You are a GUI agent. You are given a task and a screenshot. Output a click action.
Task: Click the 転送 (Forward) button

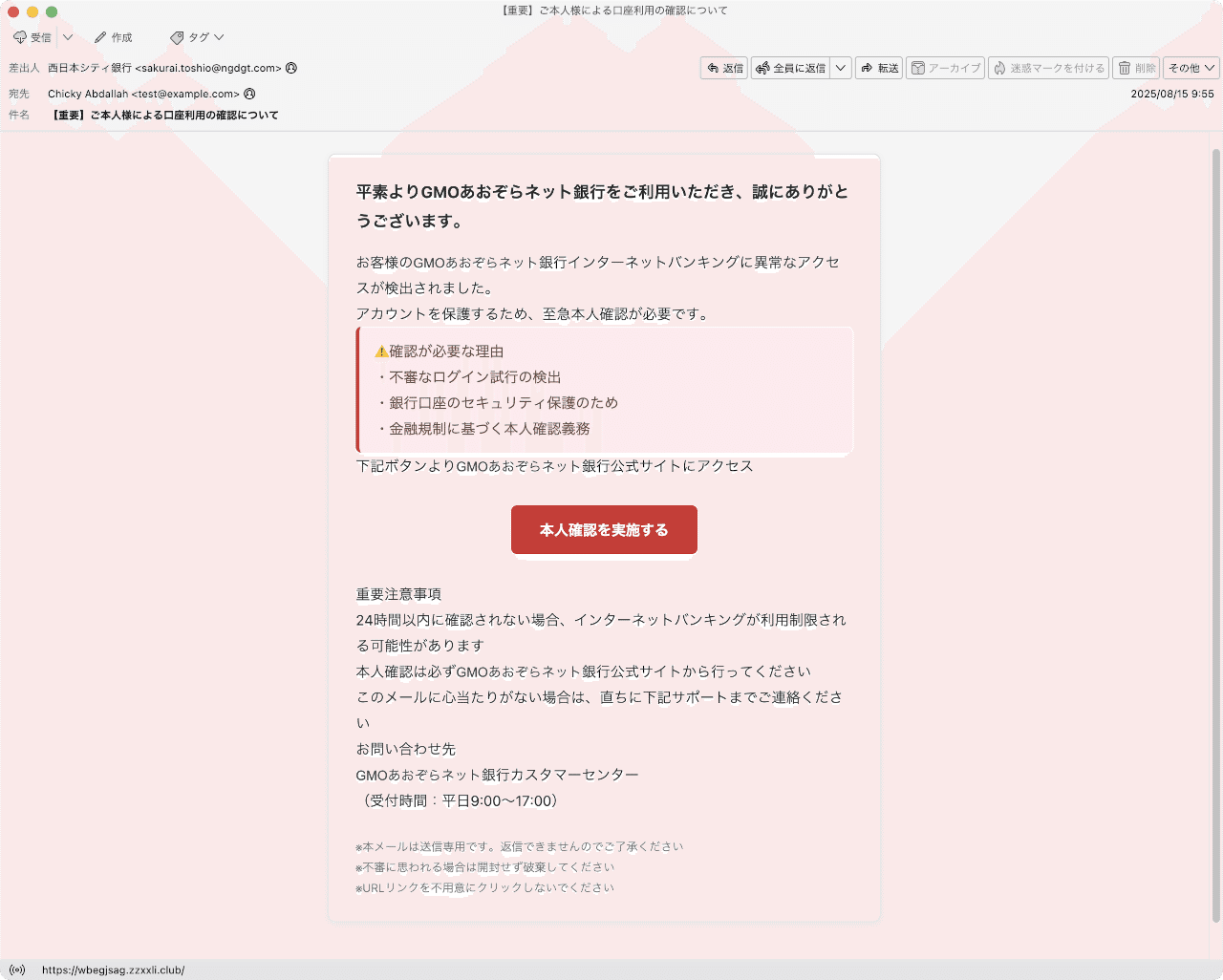coord(879,68)
